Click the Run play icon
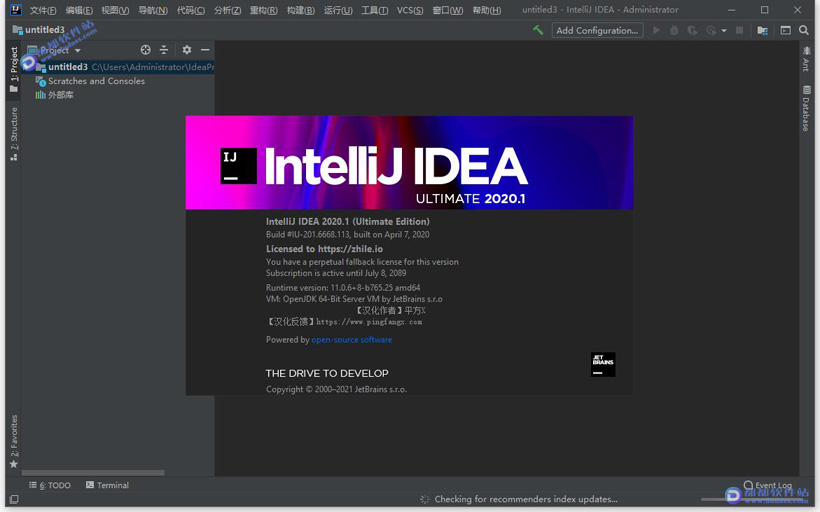 656,30
